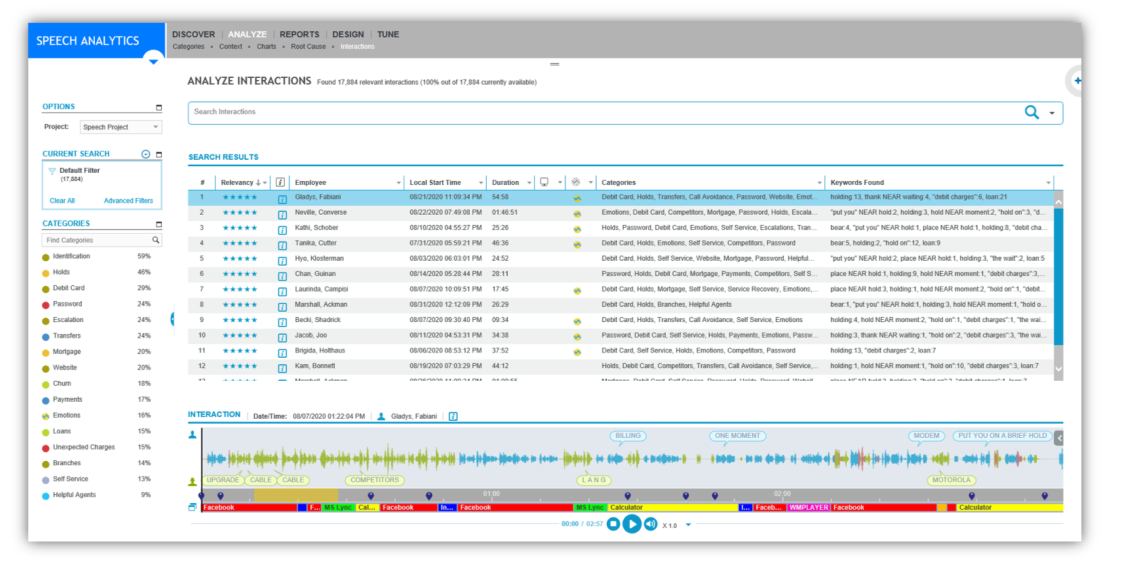This screenshot has height=562, width=1140.
Task: Open the Employee column filter dropdown
Action: 397,183
